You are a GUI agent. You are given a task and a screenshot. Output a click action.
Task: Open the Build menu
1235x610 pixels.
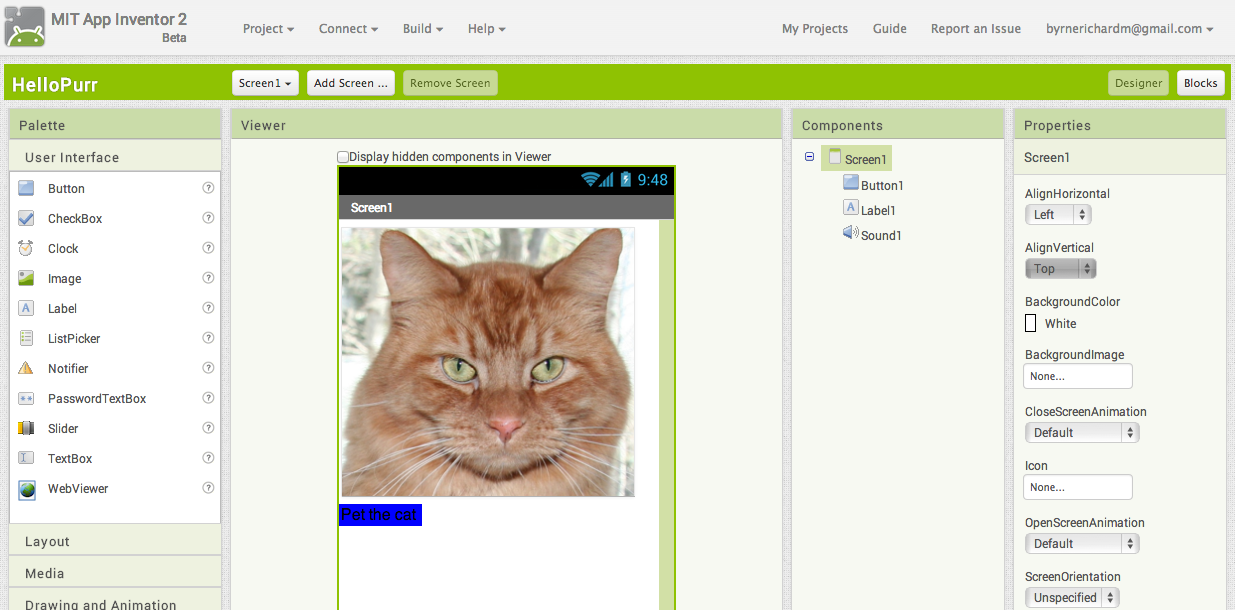(x=423, y=29)
